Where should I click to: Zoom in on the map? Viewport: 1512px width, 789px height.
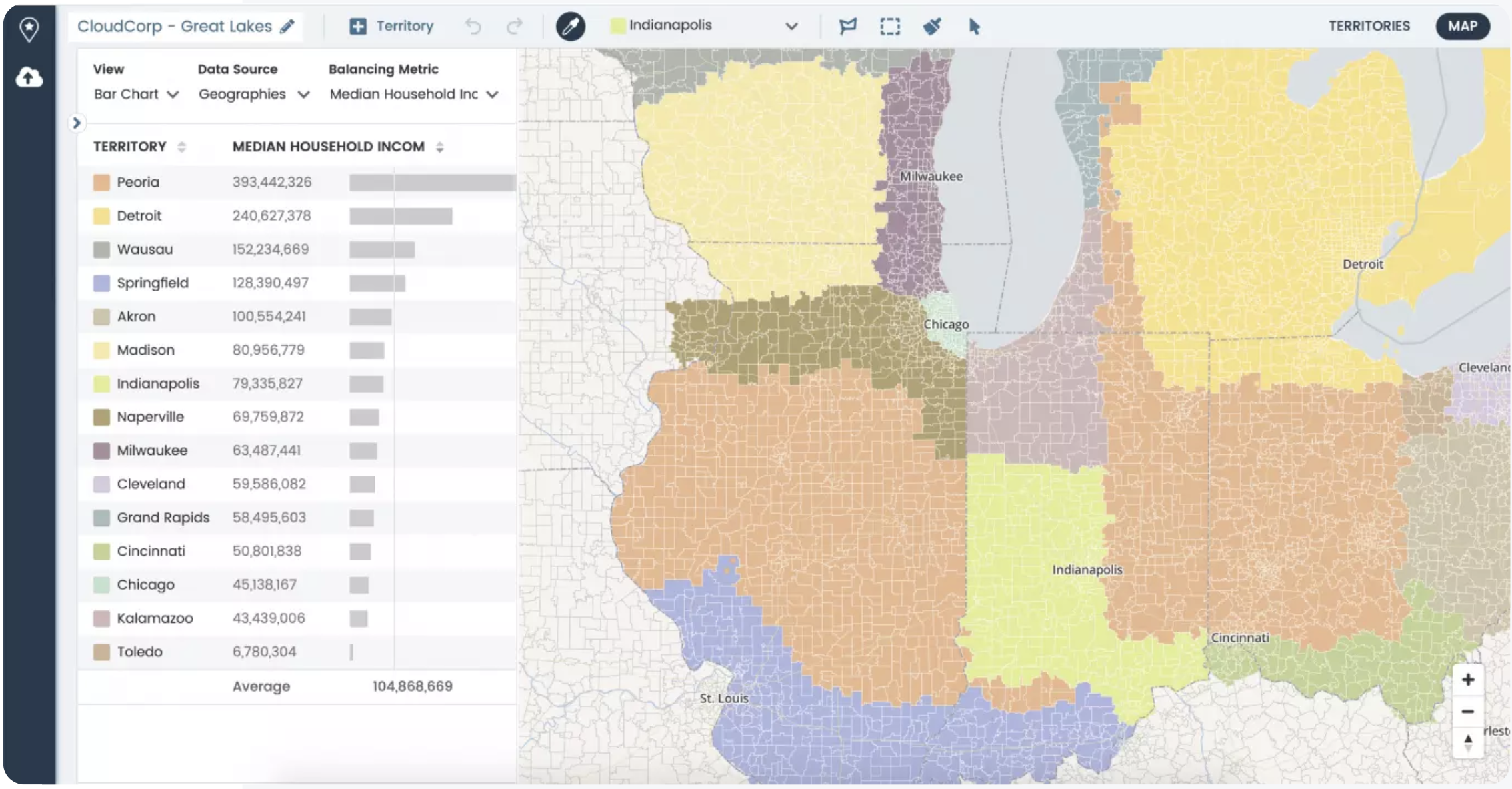1468,680
